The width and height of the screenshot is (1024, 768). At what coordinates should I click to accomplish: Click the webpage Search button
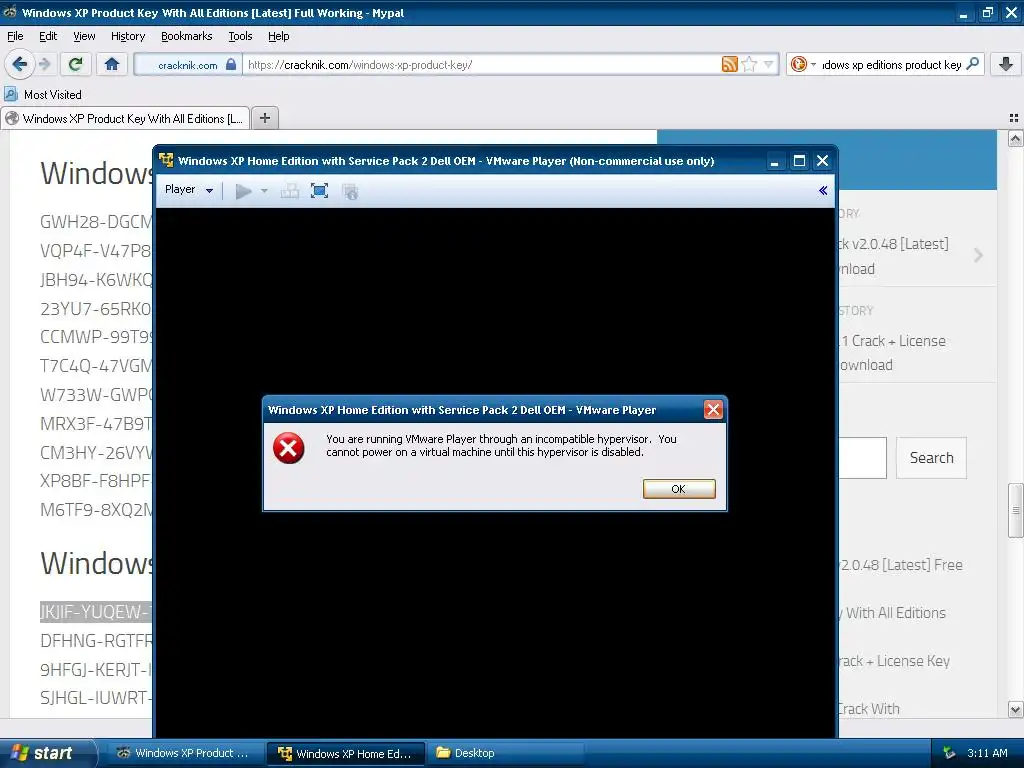[931, 458]
